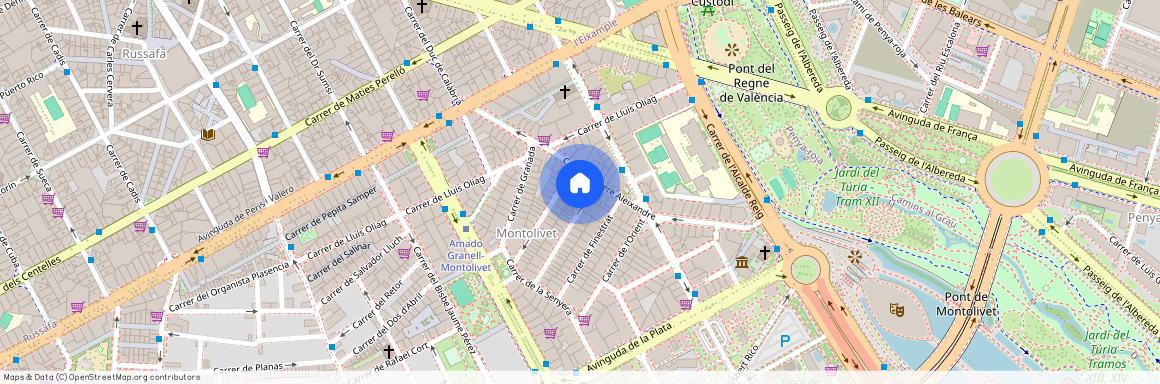
Task: Select the Pont de Montolivet label
Action: pos(967,304)
